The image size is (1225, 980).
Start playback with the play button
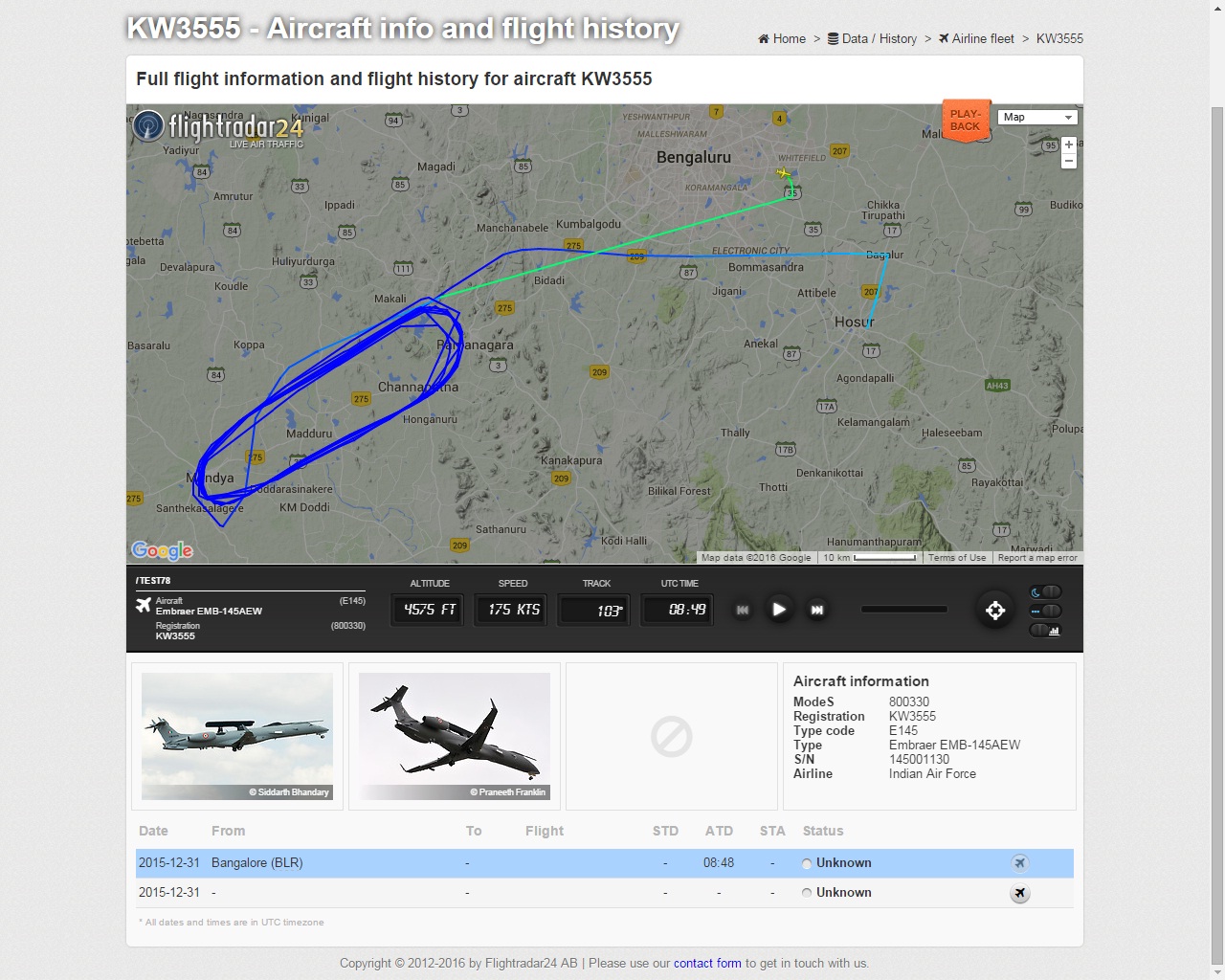(779, 610)
